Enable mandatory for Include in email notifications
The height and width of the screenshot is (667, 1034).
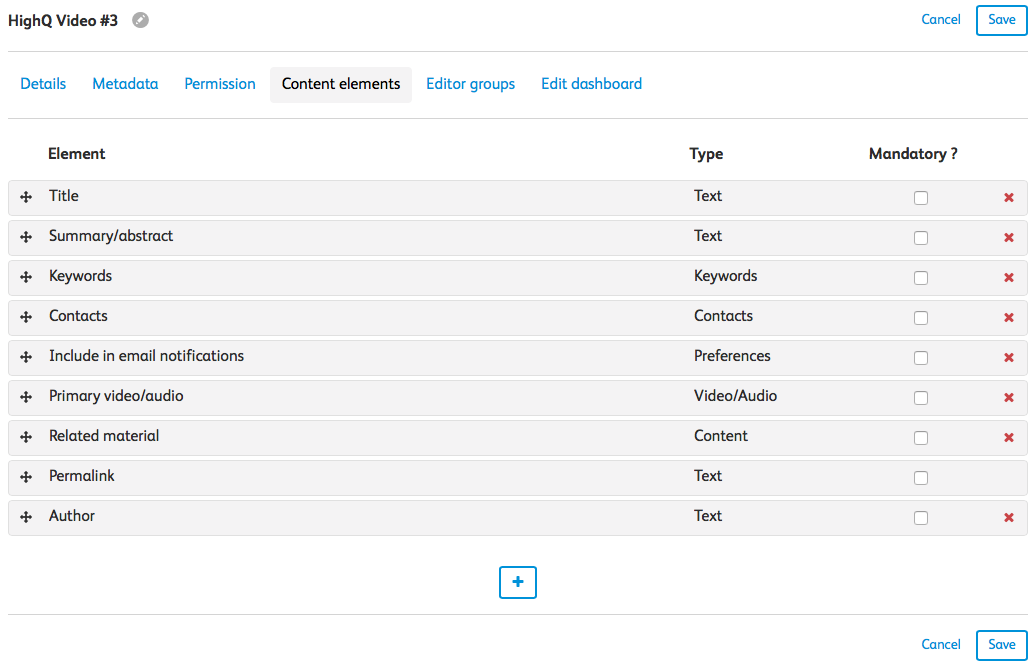(x=921, y=358)
